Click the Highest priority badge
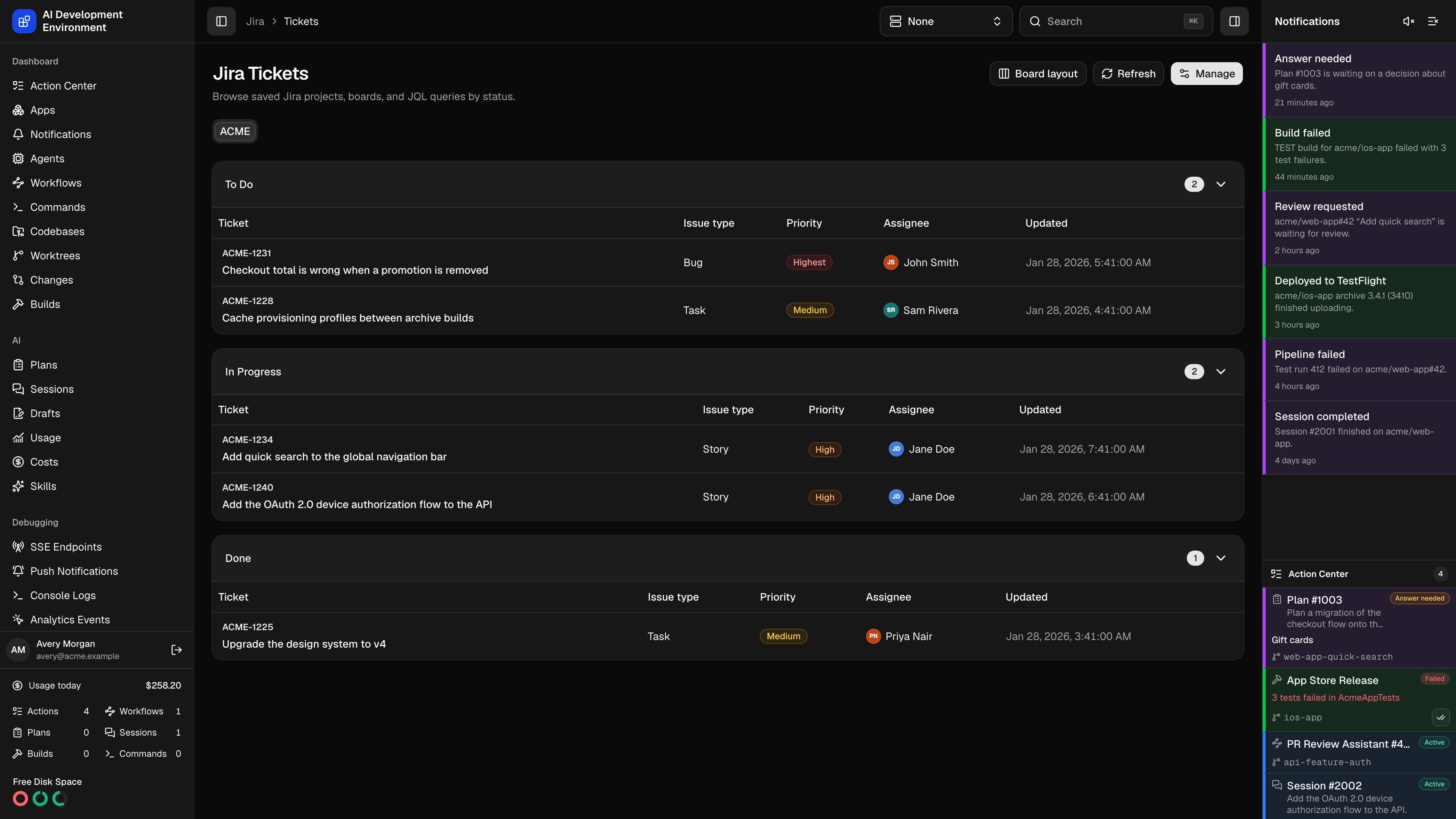This screenshot has height=819, width=1456. pos(809,262)
